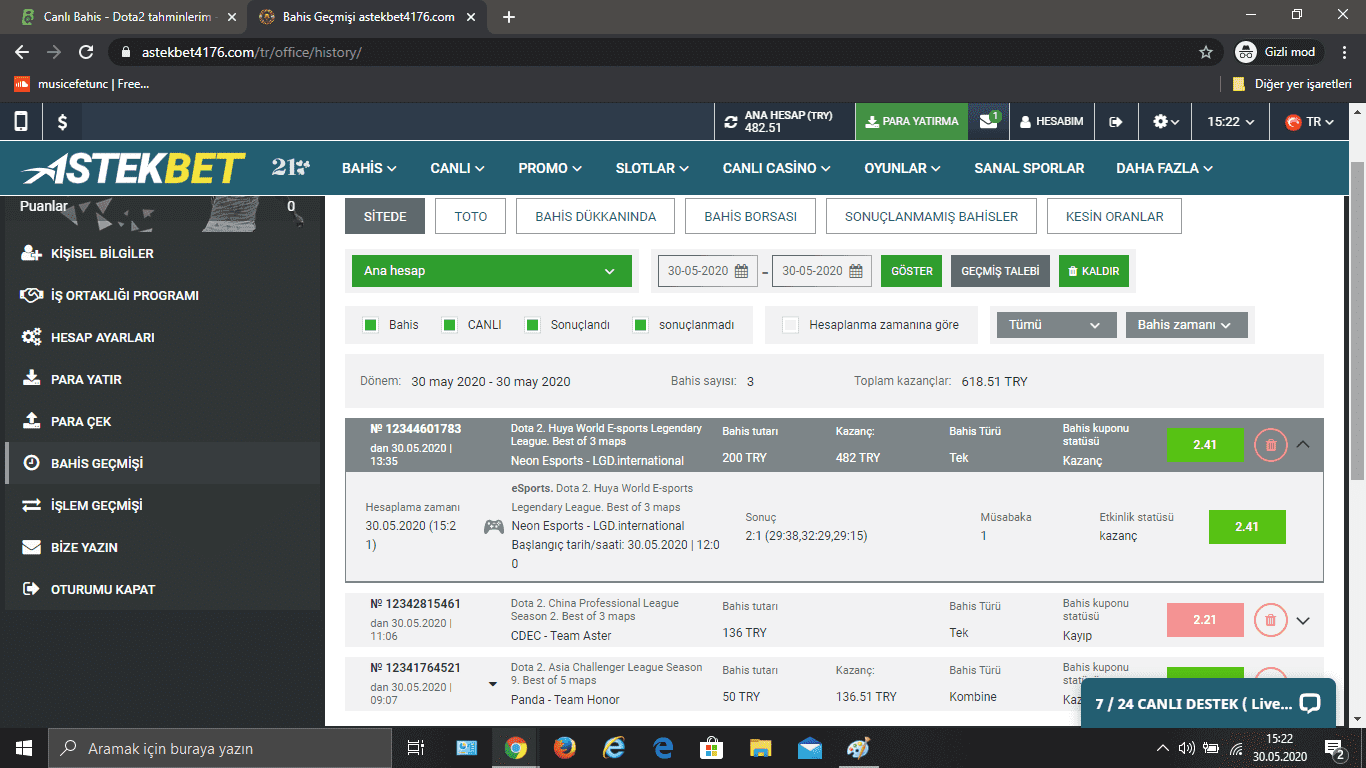Open the 15:22 time zone dropdown
This screenshot has width=1366, height=768.
point(1230,122)
